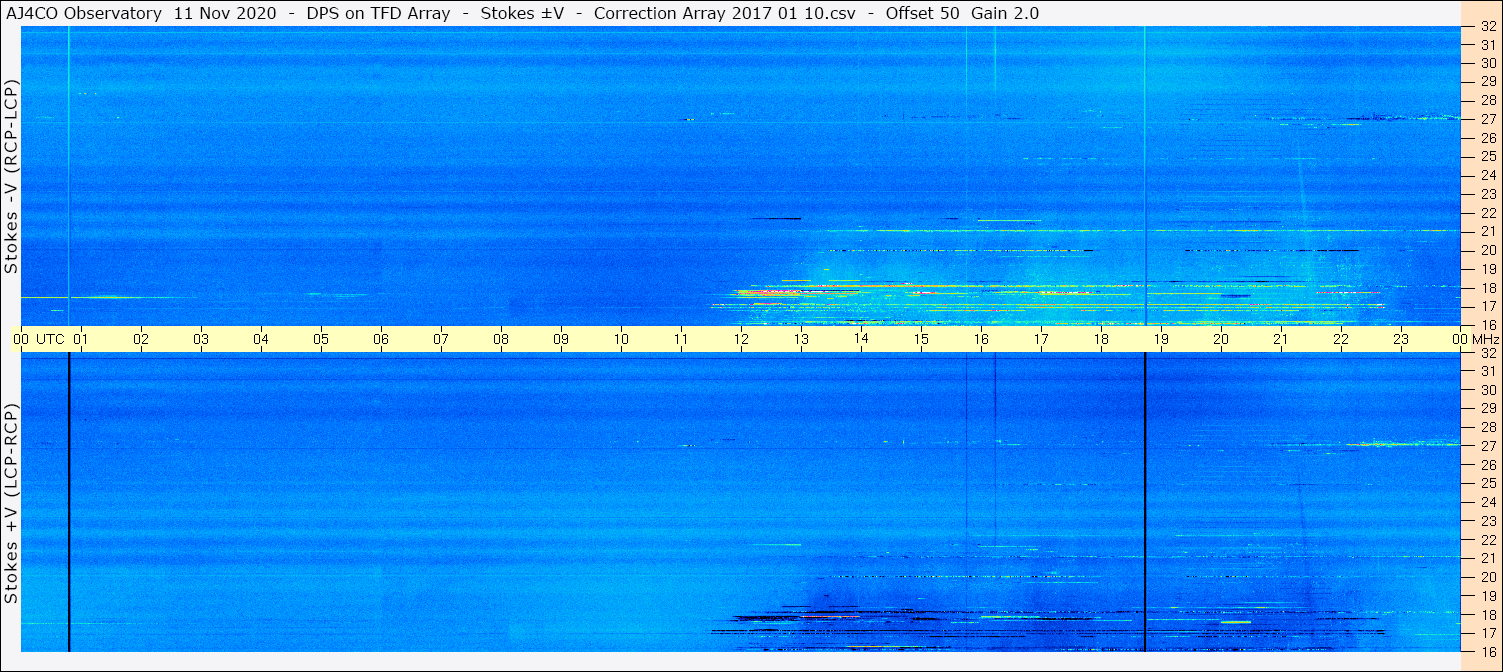Click the MHz unit label on time axis
The width and height of the screenshot is (1503, 672).
(1484, 339)
